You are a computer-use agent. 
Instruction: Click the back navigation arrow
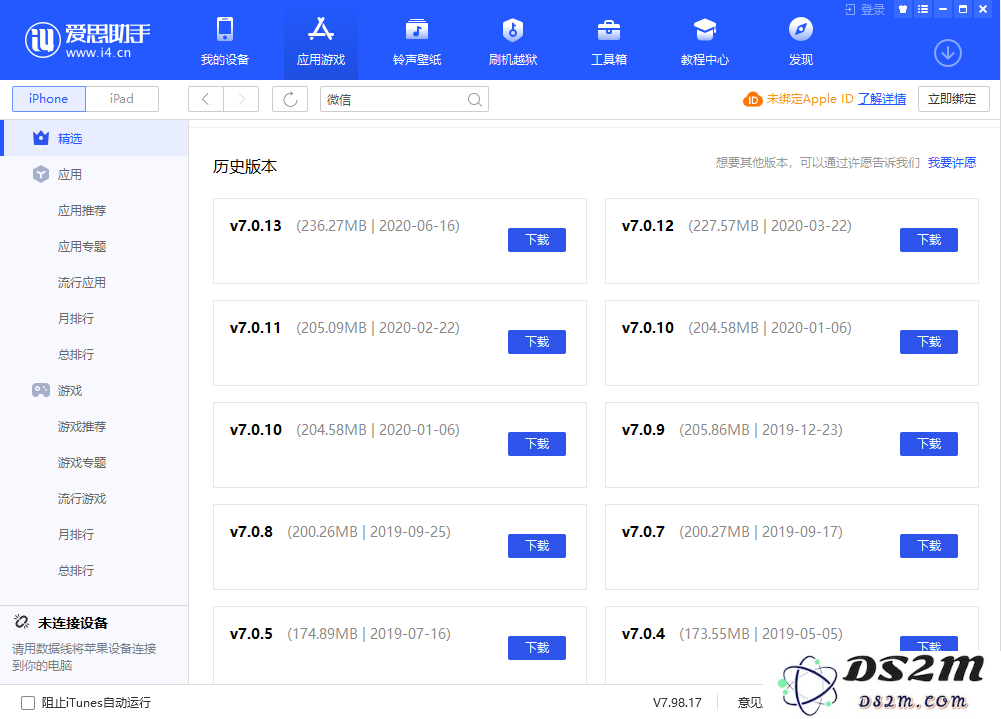[206, 99]
